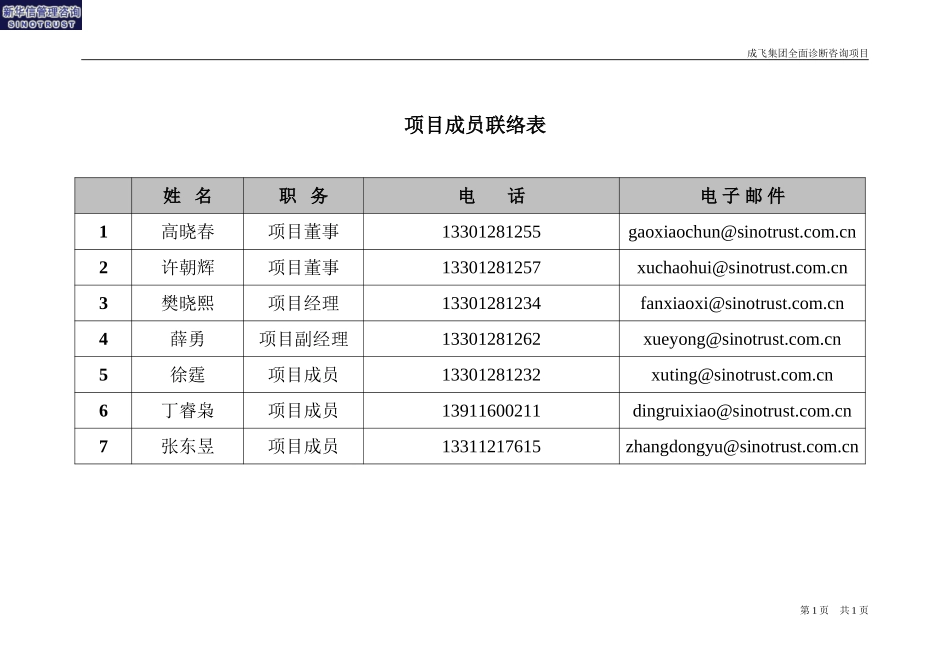This screenshot has width=950, height=672.
Task: Click the role cell 项目副经理
Action: 304,339
